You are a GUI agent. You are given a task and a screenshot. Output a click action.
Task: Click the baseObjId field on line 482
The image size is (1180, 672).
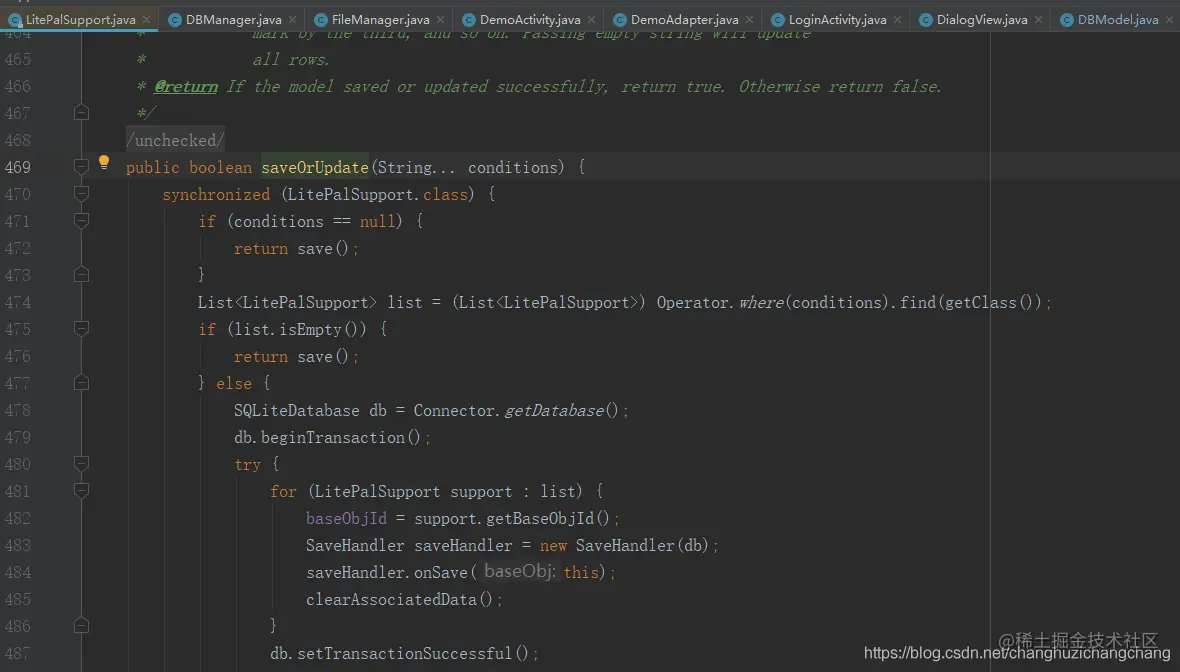346,518
